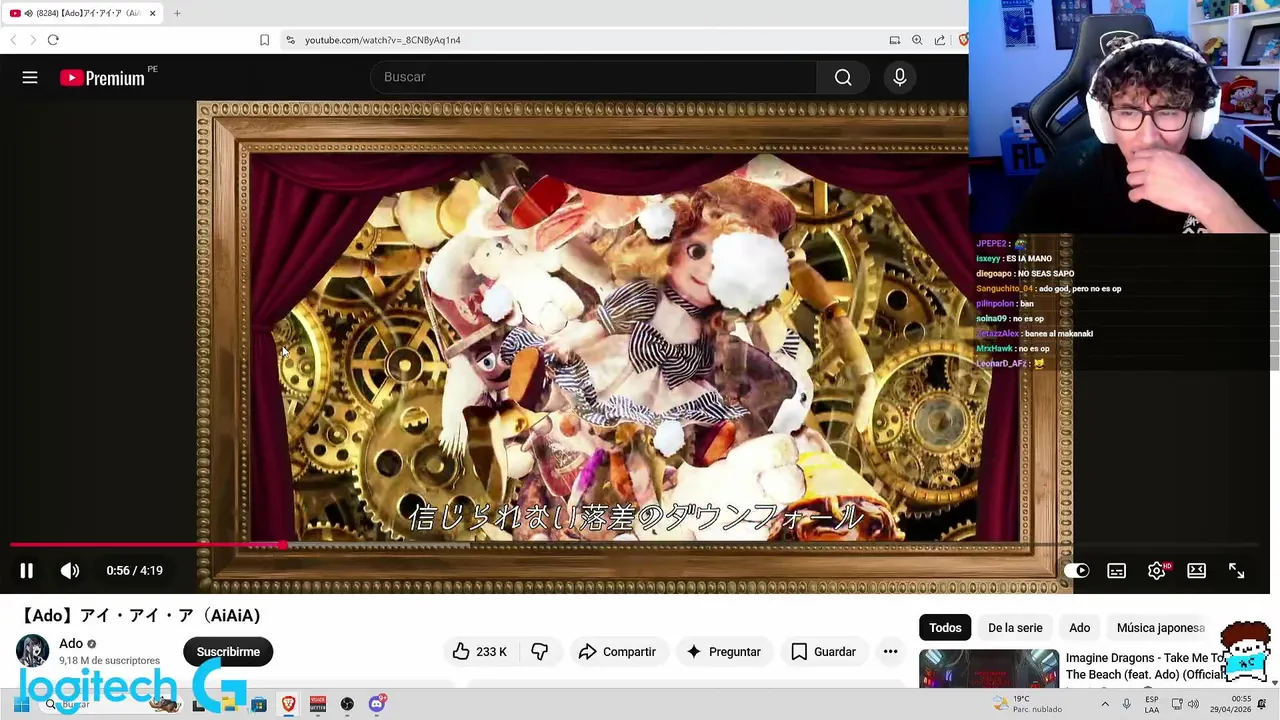Open Microsoft Store taskbar icon

259,705
